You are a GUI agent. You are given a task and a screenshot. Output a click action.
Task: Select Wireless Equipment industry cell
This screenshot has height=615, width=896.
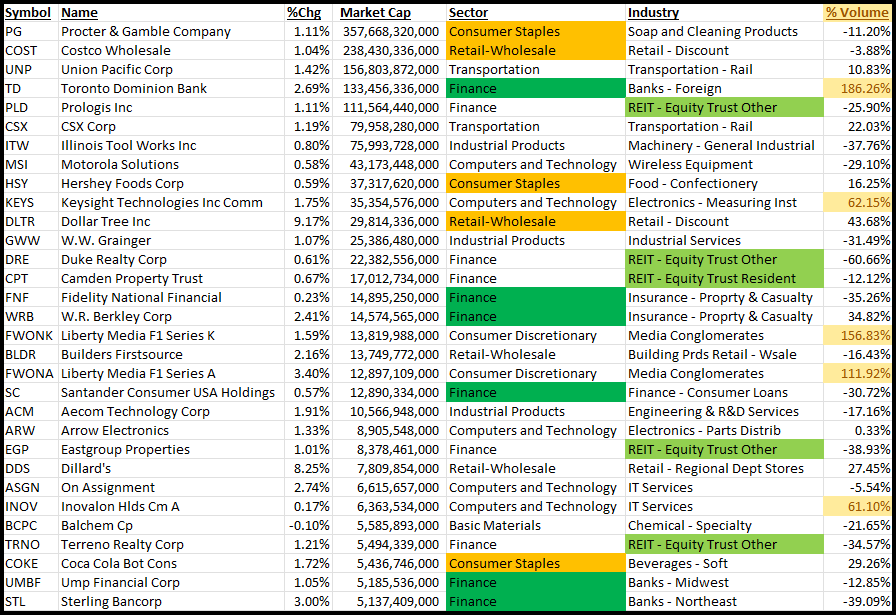(725, 164)
